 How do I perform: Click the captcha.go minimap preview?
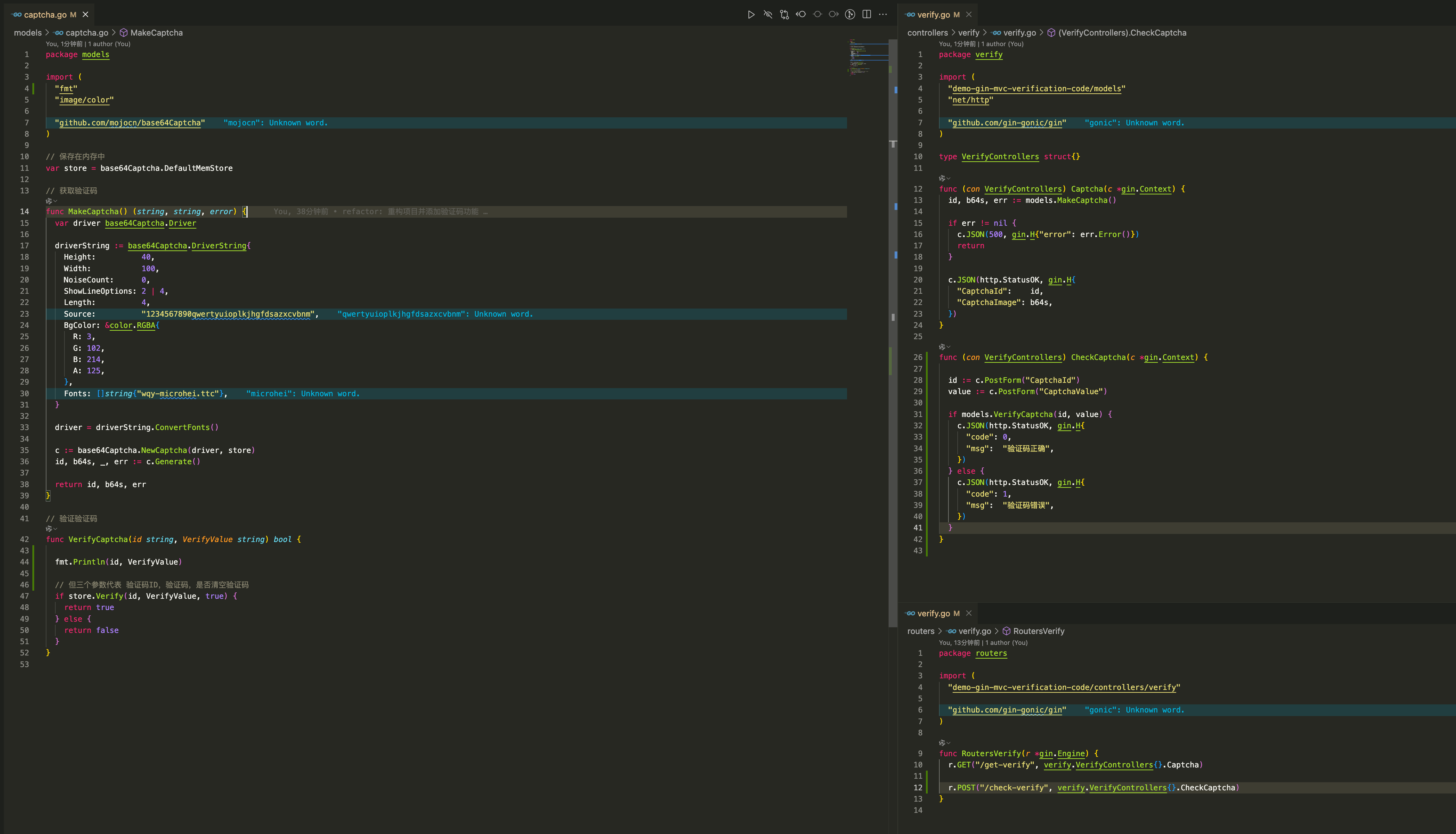868,57
